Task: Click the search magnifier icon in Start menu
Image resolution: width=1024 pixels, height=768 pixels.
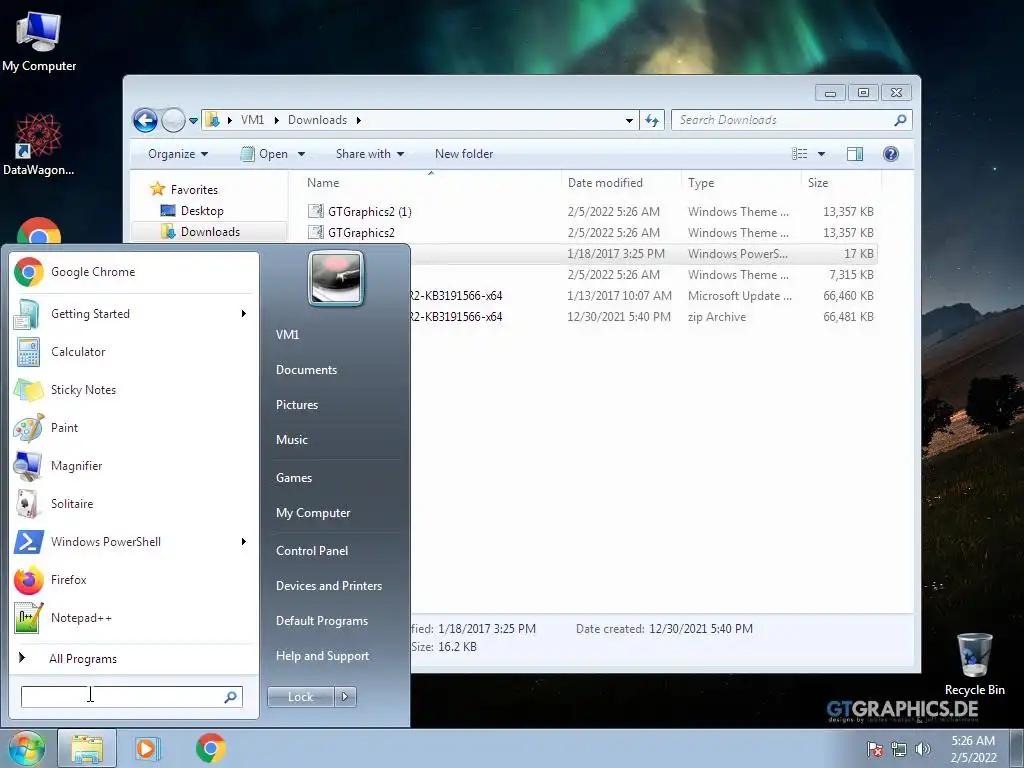Action: (x=231, y=697)
